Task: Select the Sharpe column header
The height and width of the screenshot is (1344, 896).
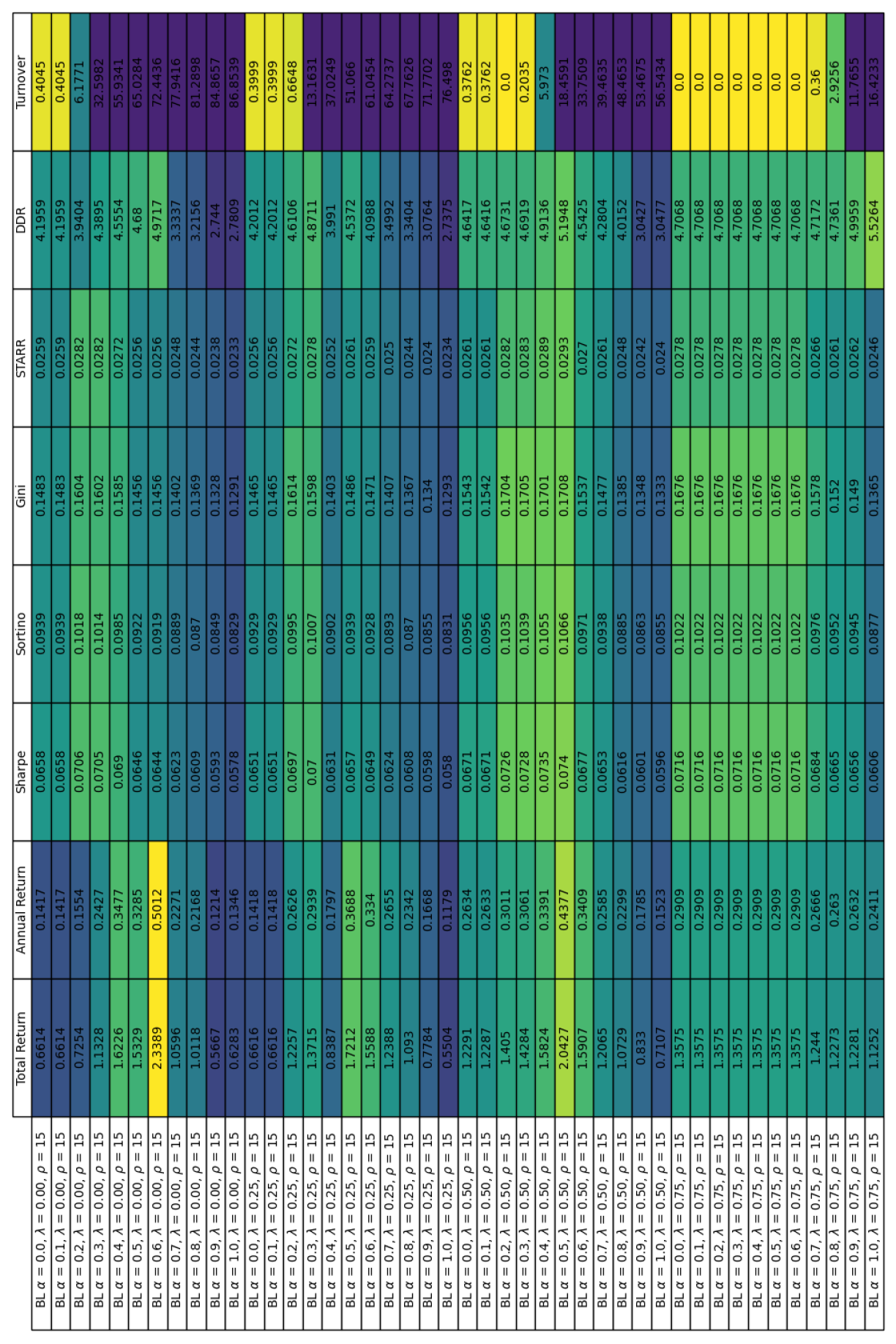Action: (x=23, y=772)
